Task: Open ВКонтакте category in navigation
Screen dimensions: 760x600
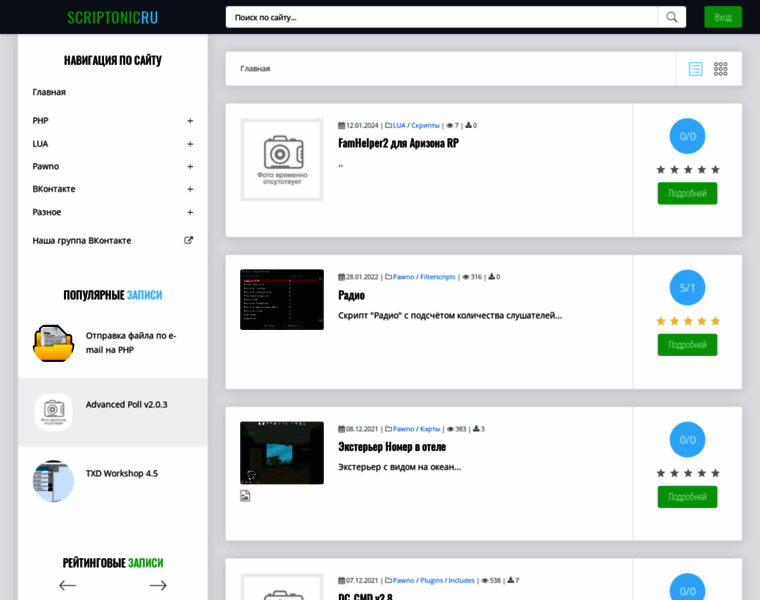Action: coord(54,189)
